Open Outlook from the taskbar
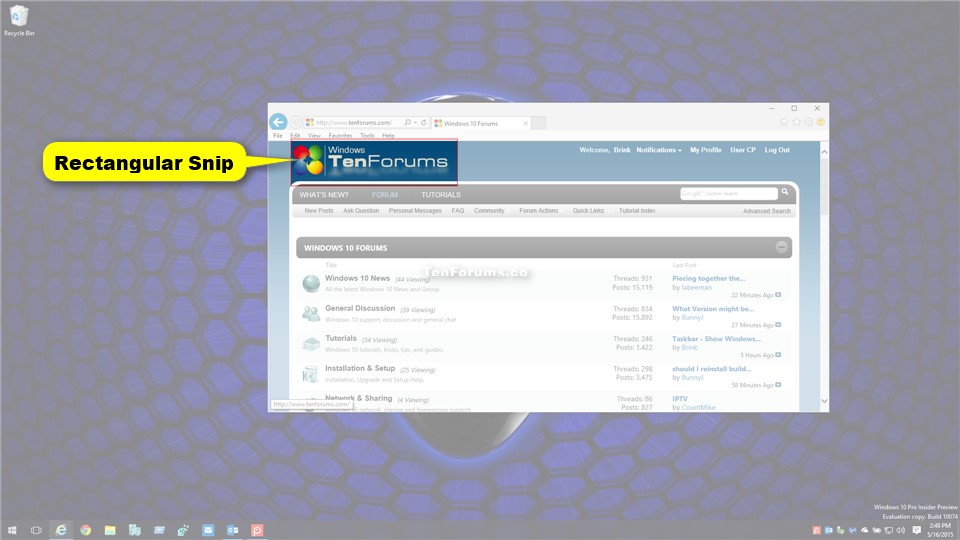The width and height of the screenshot is (960, 540). (233, 530)
